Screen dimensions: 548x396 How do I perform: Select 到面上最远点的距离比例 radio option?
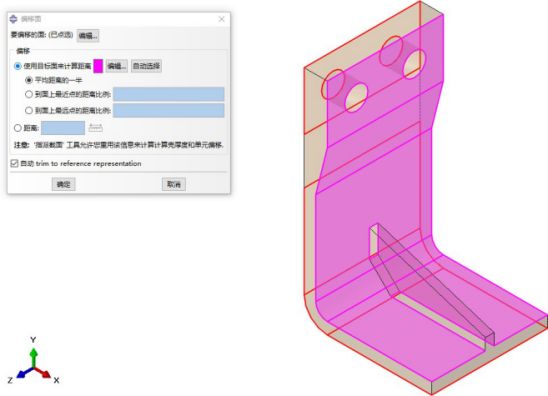pos(29,110)
